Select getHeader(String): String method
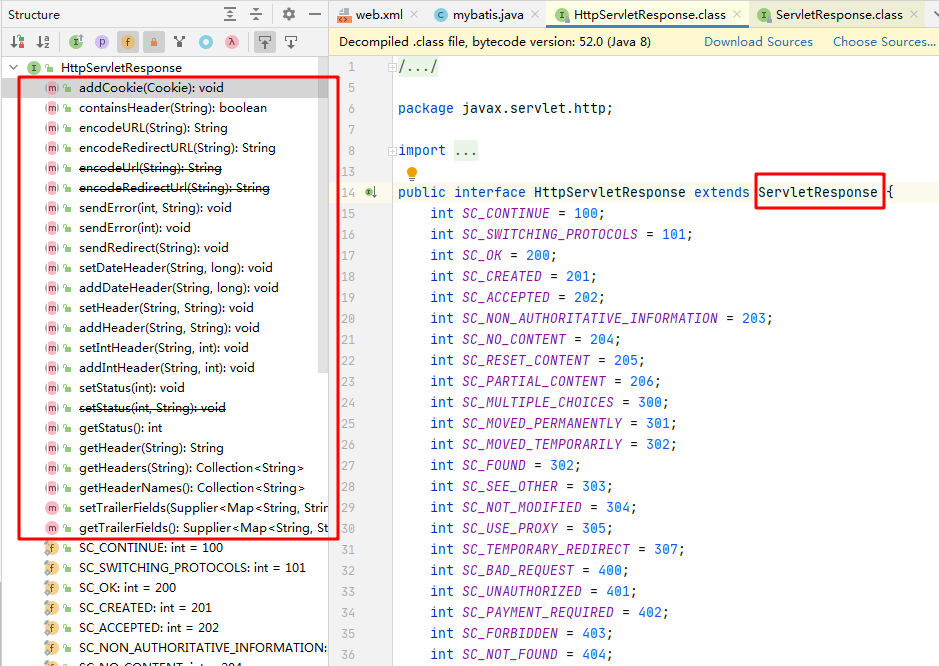Image resolution: width=939 pixels, height=666 pixels. 152,448
